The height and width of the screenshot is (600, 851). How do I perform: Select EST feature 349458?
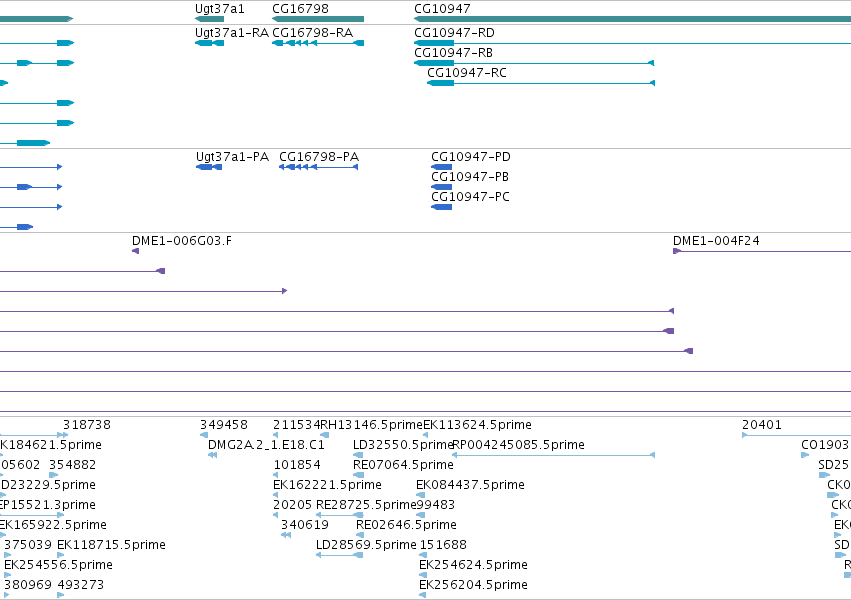204,435
